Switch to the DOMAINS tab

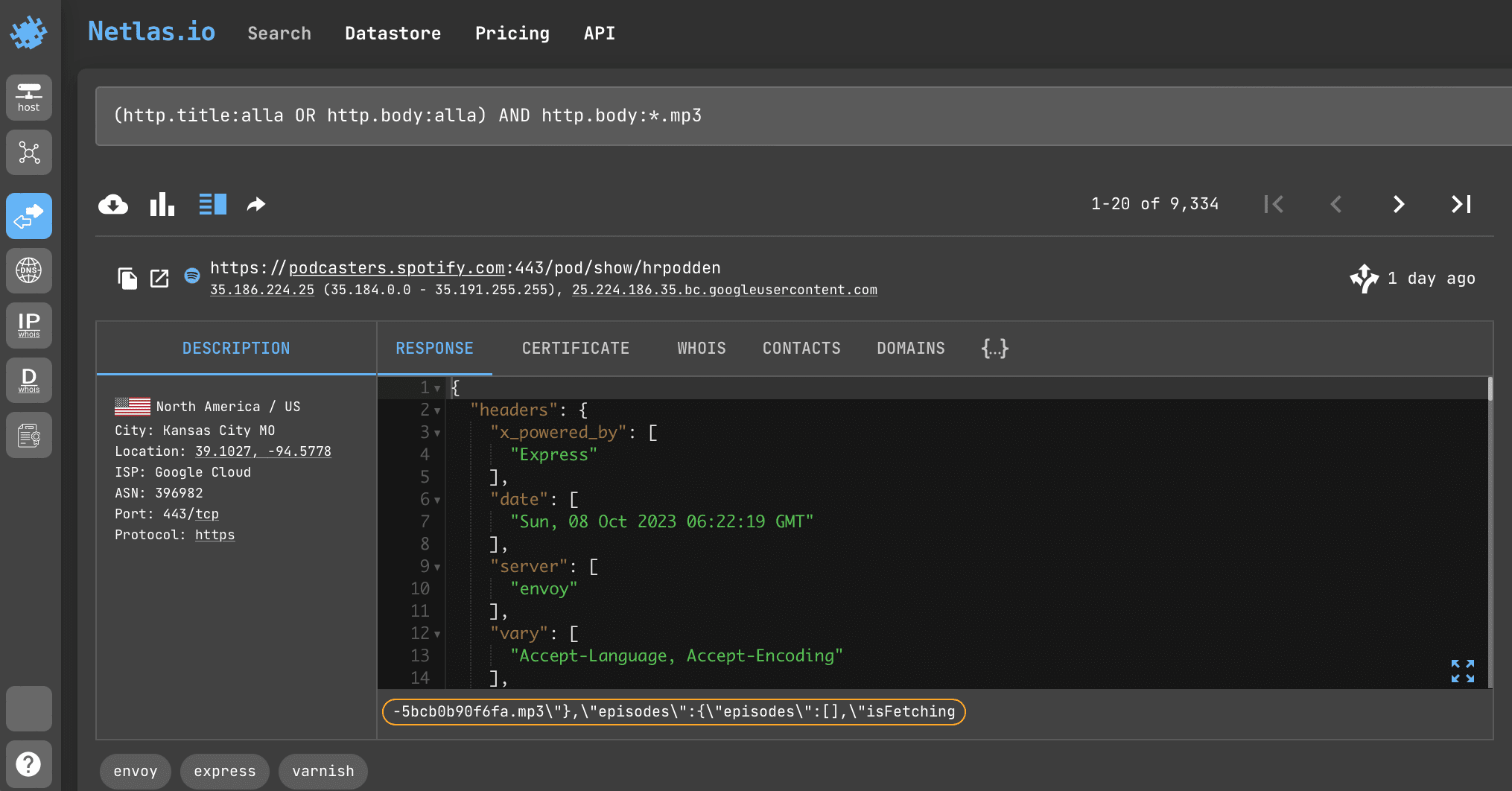pos(911,348)
